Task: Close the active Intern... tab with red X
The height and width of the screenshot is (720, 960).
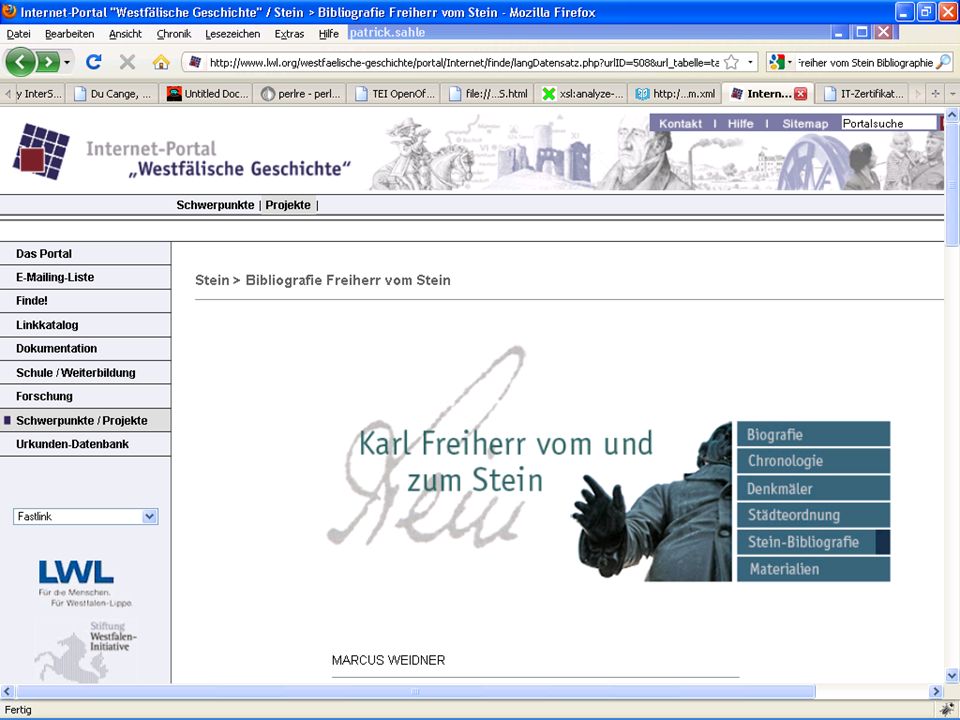Action: [x=800, y=94]
